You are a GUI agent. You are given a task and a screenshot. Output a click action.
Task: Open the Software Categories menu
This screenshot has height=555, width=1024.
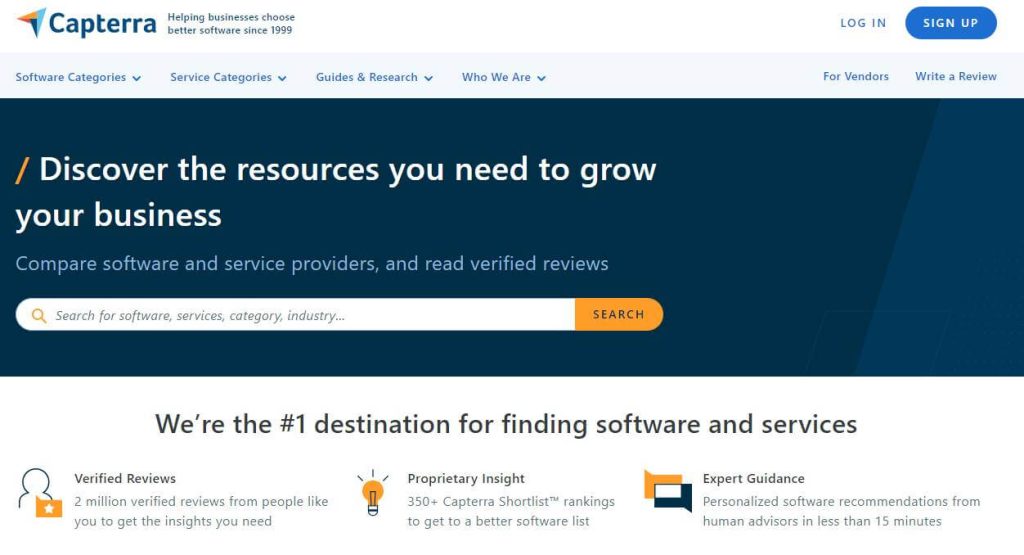click(x=78, y=77)
